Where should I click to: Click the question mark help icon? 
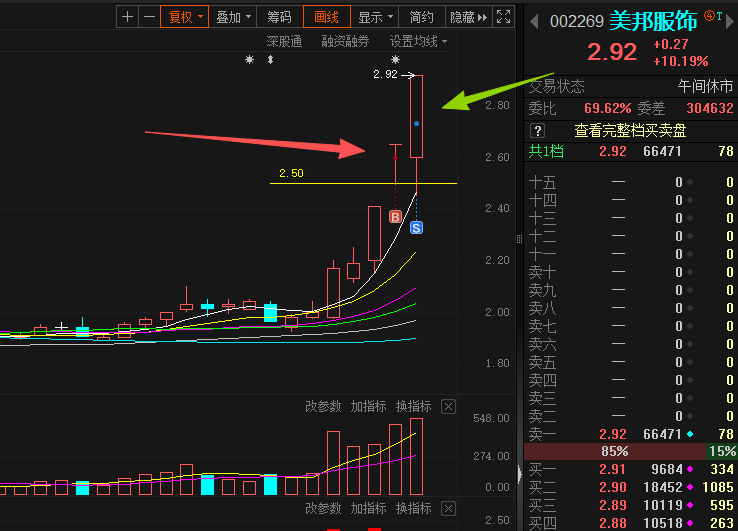537,130
